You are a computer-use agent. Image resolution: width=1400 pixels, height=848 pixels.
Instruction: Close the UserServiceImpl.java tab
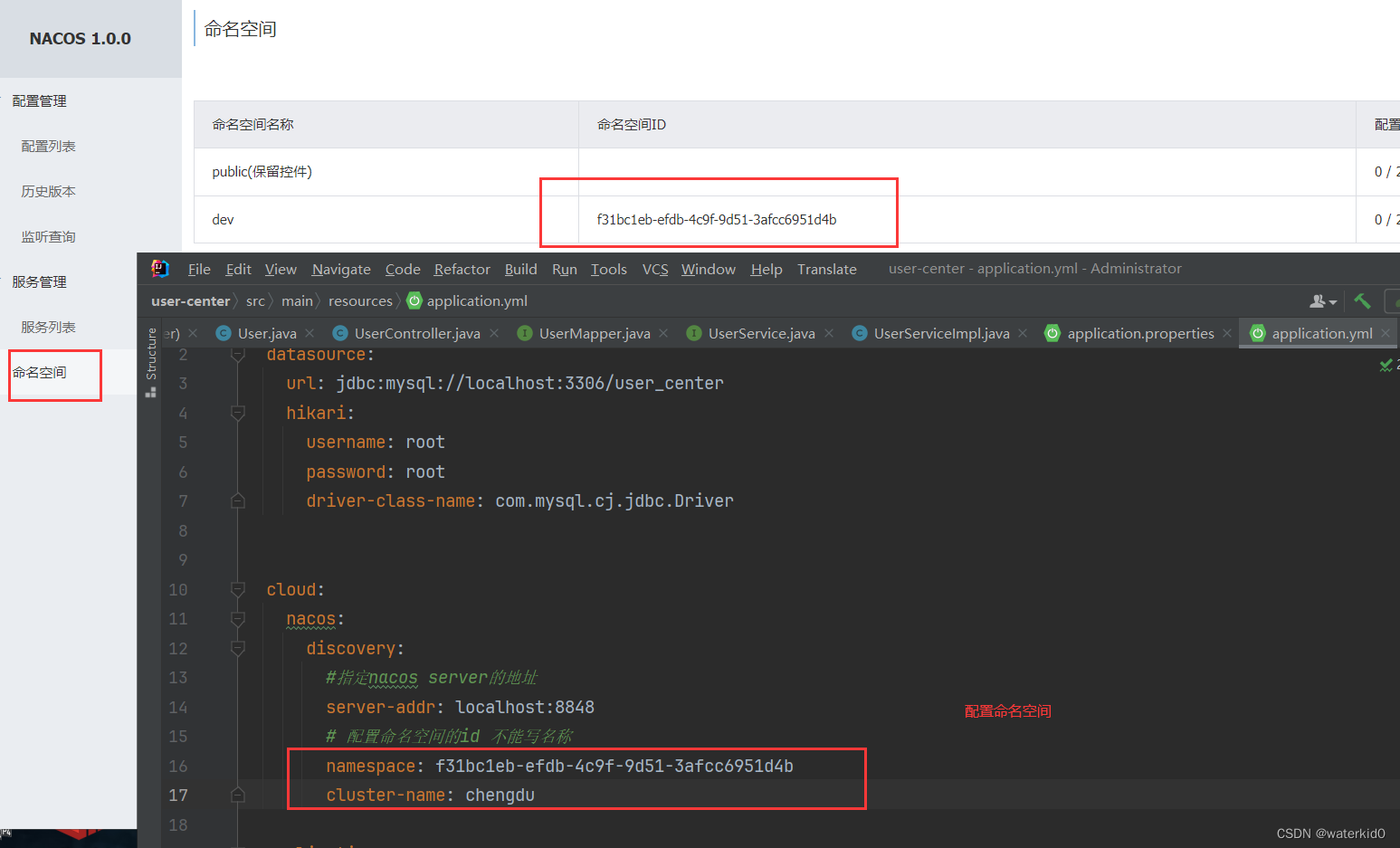(1023, 333)
